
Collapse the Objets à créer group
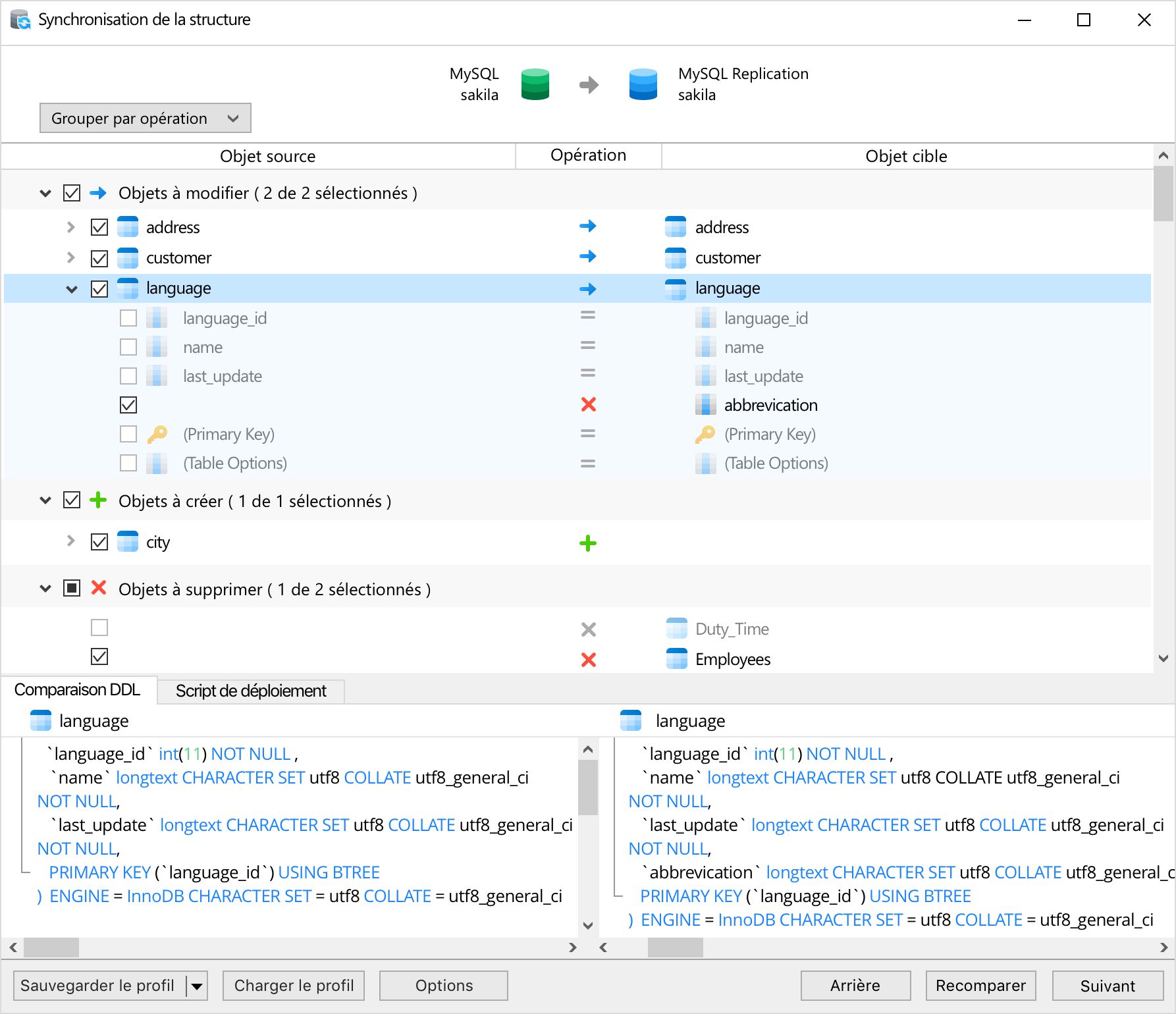coord(45,500)
